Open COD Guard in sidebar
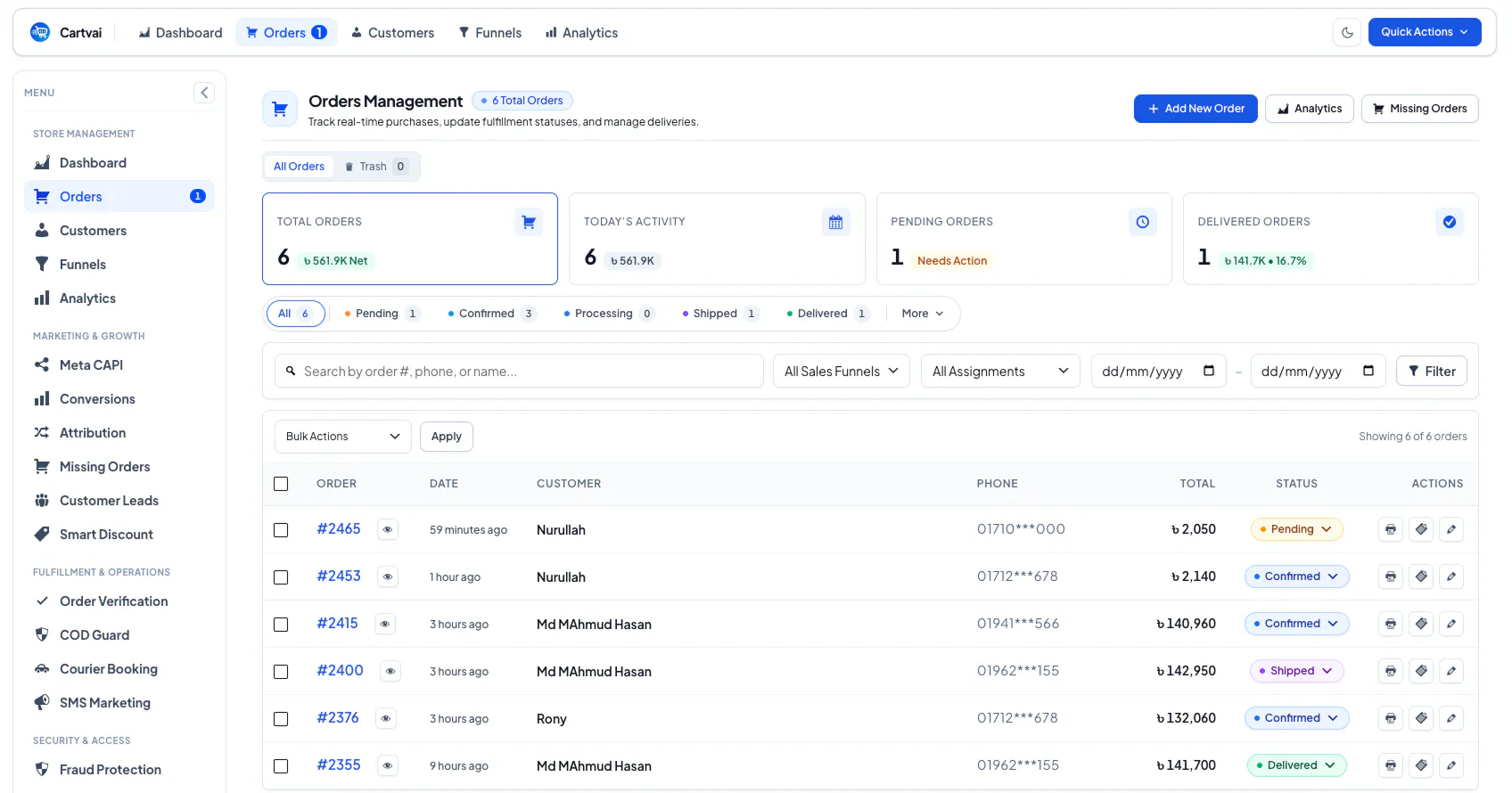This screenshot has width=1512, height=793. point(119,635)
